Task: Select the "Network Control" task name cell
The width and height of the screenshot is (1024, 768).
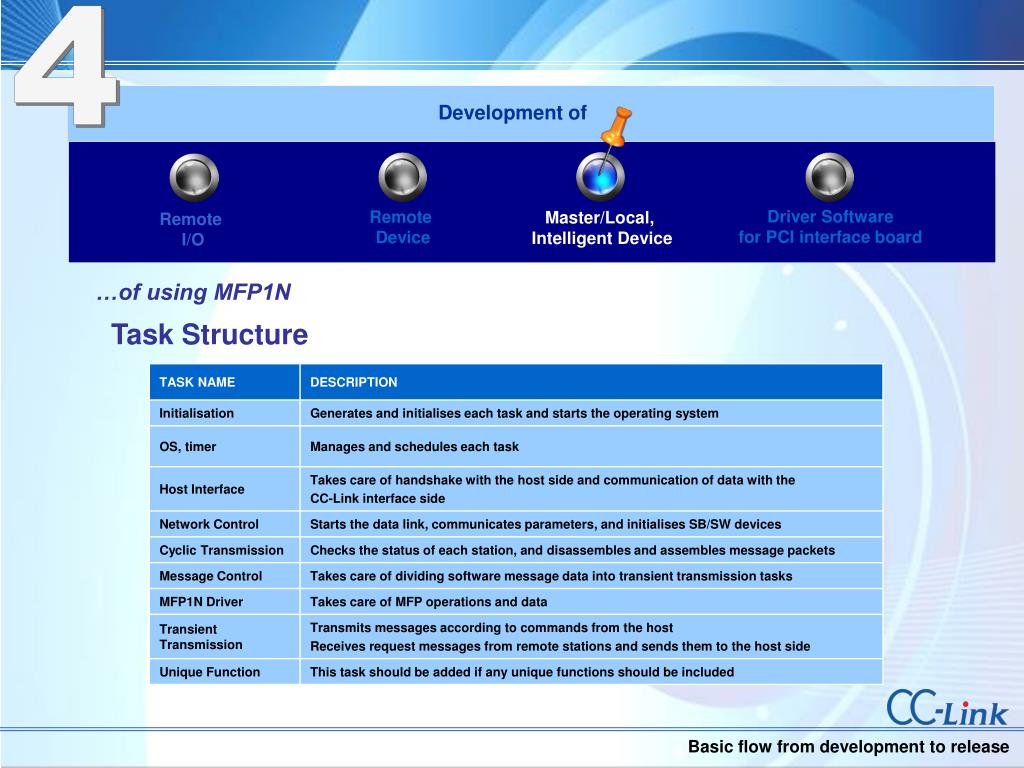Action: pyautogui.click(x=225, y=524)
